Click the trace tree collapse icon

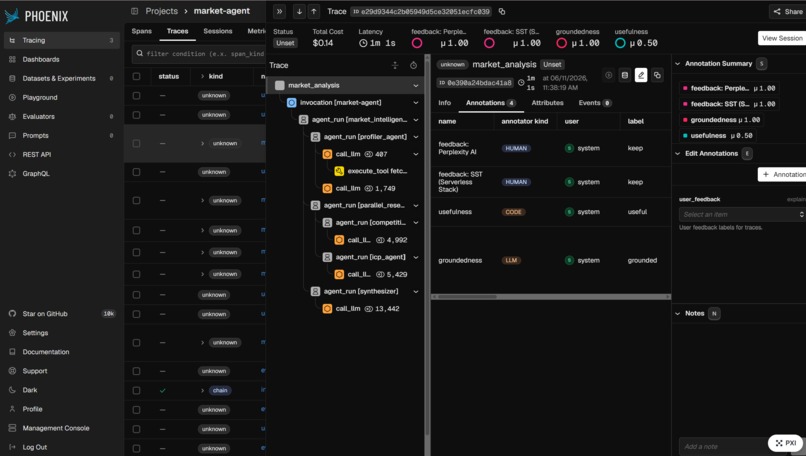pos(395,65)
